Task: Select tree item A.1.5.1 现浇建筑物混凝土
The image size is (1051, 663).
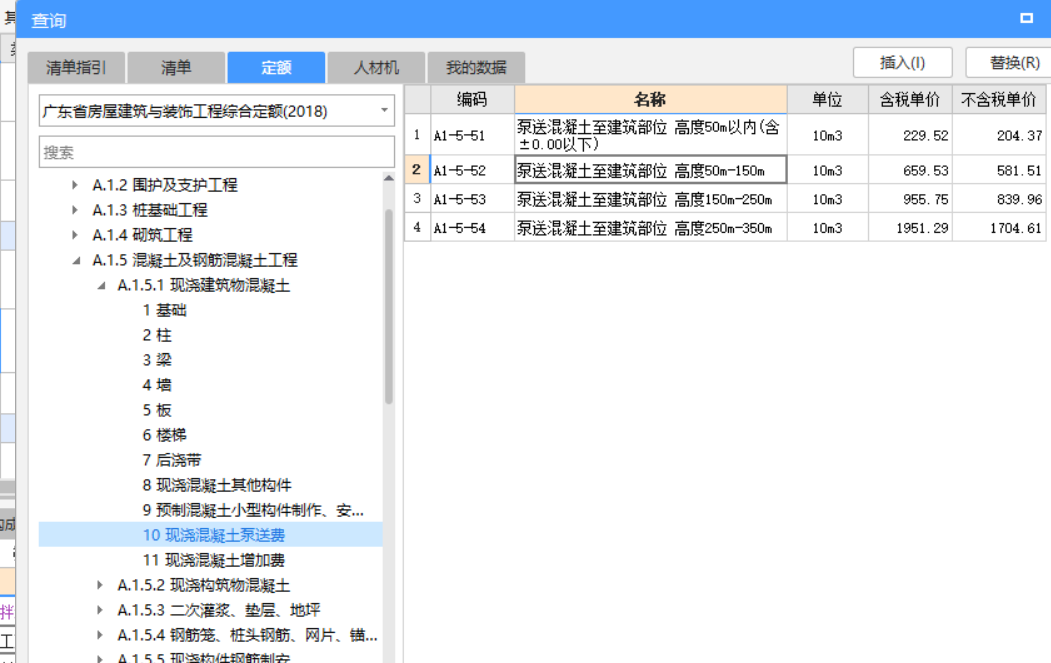Action: coord(204,286)
